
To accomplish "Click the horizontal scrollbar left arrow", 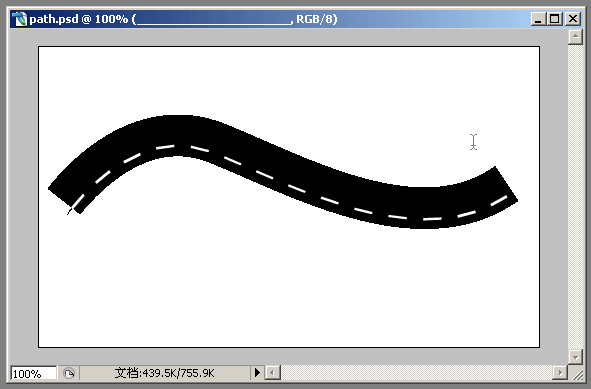I will [x=273, y=373].
